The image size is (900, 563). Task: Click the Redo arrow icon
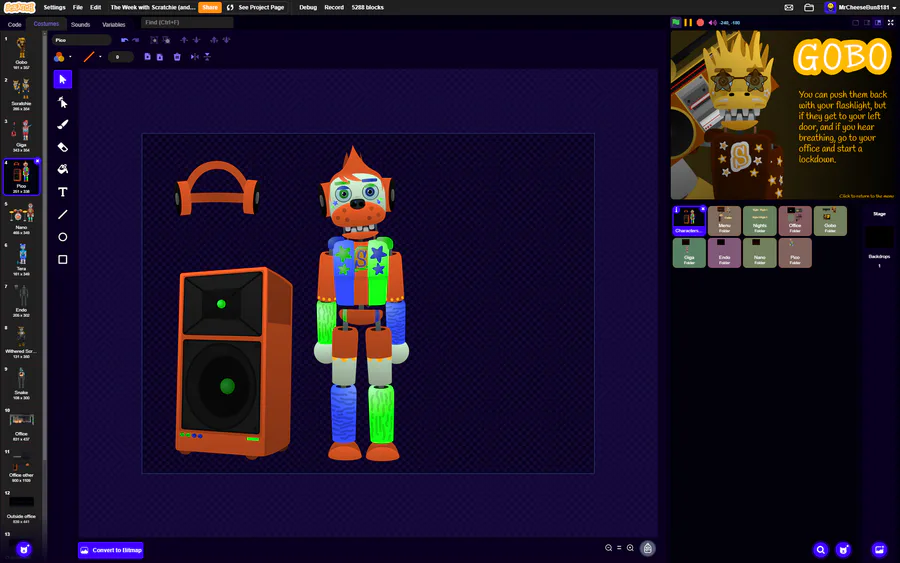136,40
